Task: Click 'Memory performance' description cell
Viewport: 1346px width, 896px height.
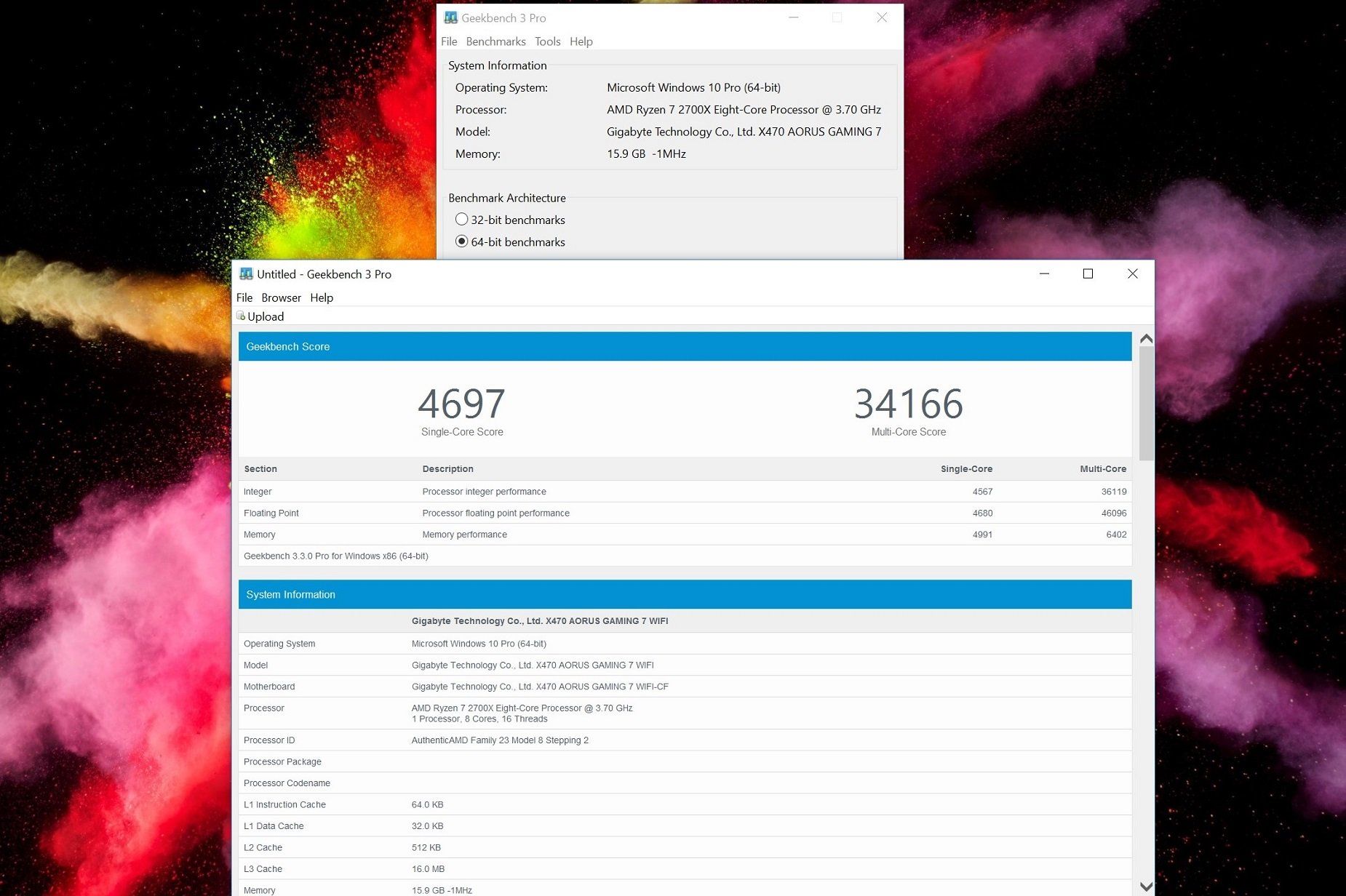Action: [x=464, y=535]
